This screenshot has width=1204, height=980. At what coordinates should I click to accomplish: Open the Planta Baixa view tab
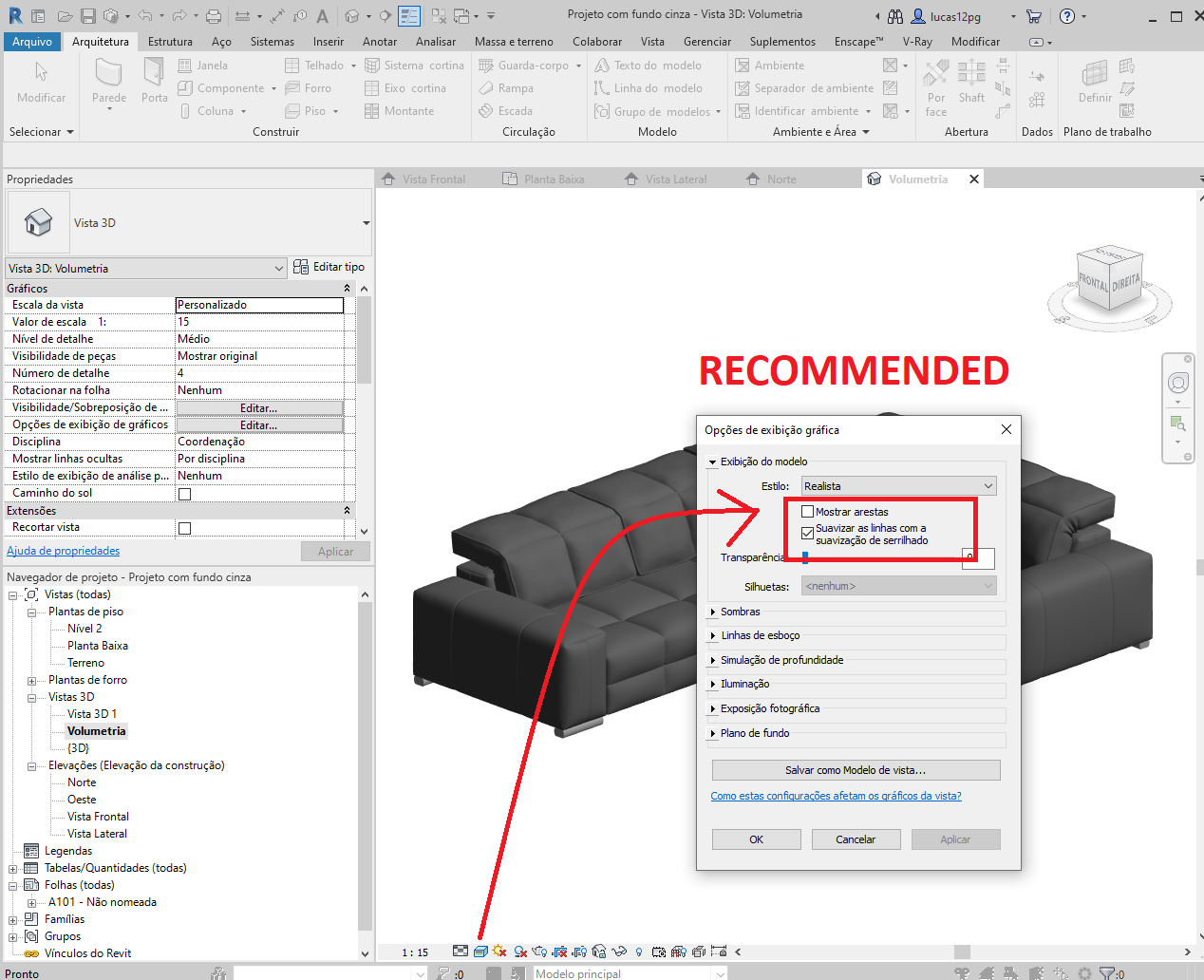555,178
